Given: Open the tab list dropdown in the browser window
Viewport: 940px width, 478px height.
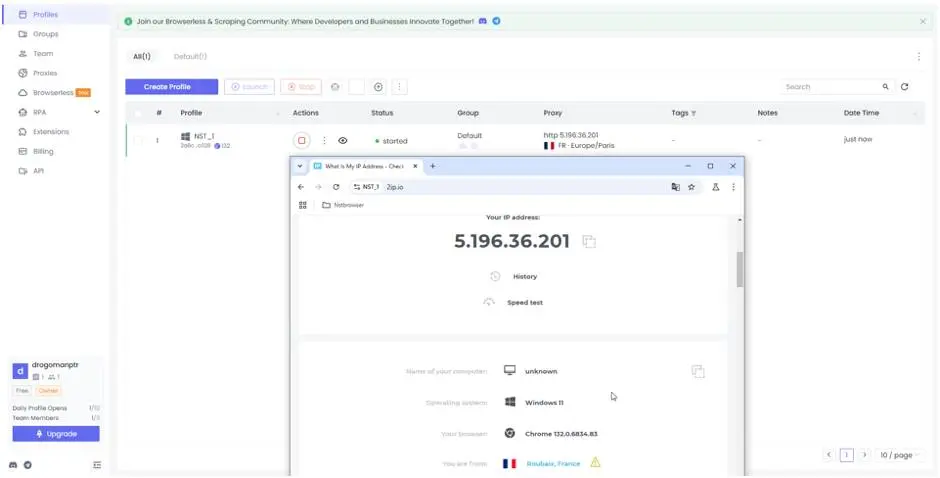Looking at the screenshot, I should coord(300,166).
